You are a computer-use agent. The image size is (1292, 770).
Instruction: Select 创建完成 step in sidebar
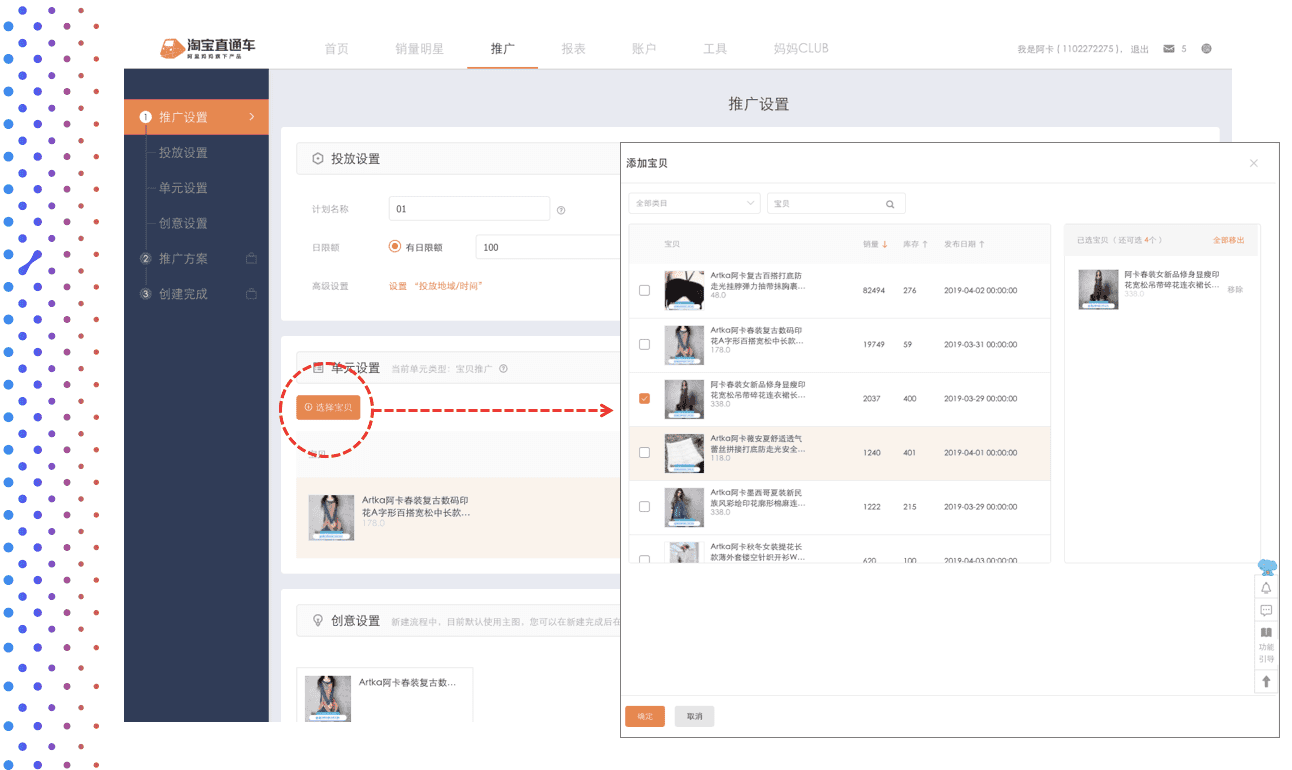(x=183, y=294)
